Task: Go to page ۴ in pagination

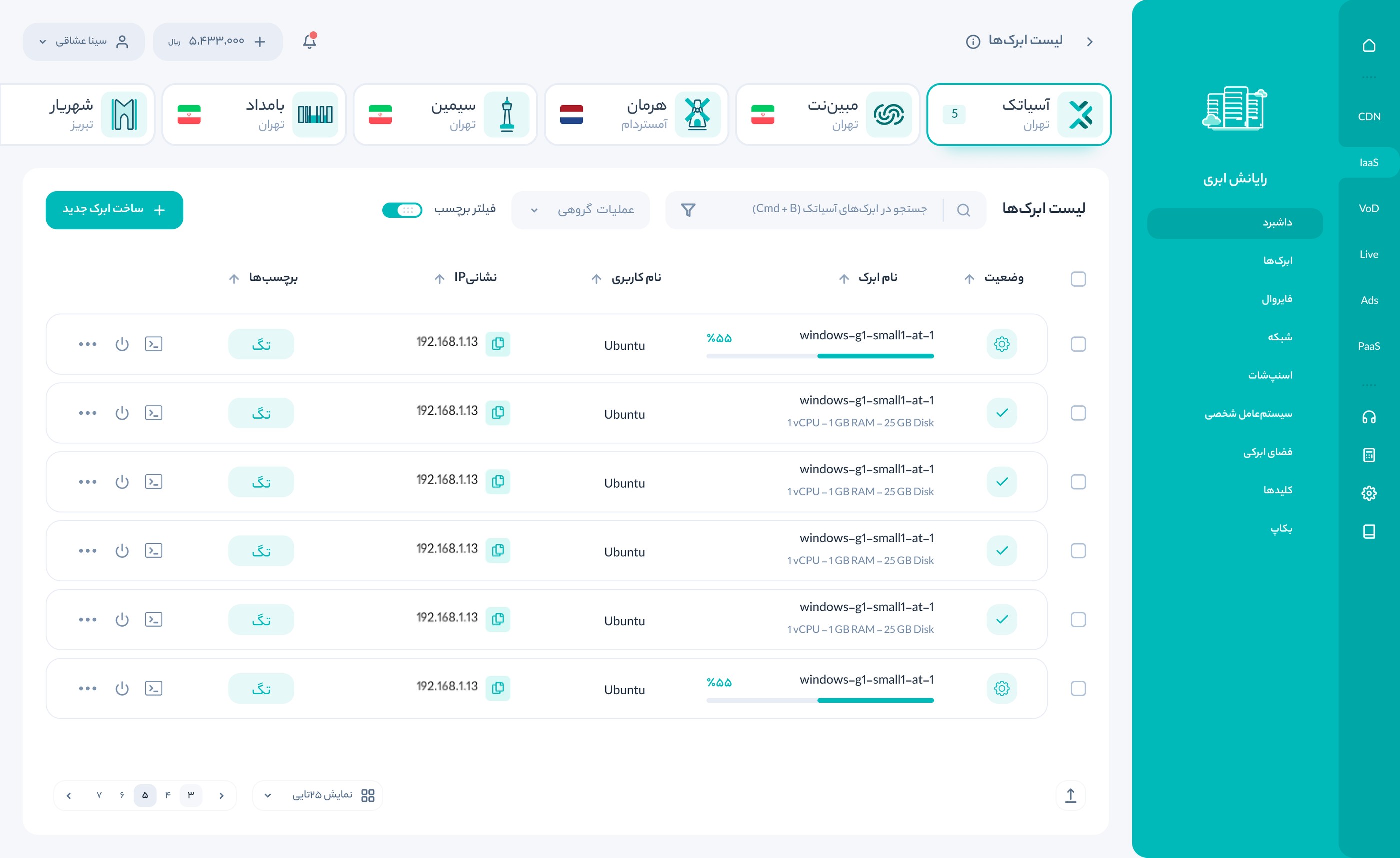Action: (x=167, y=795)
